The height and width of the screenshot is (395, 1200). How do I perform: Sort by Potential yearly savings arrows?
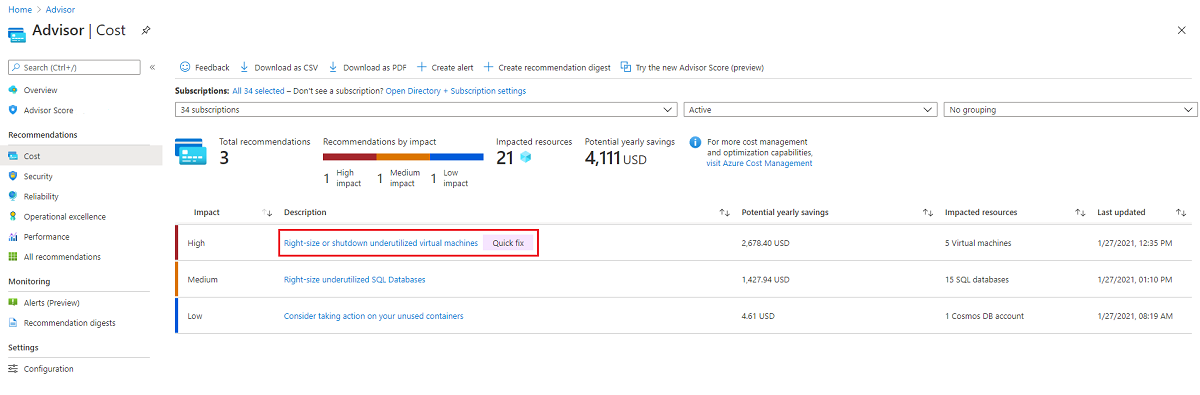tap(927, 213)
